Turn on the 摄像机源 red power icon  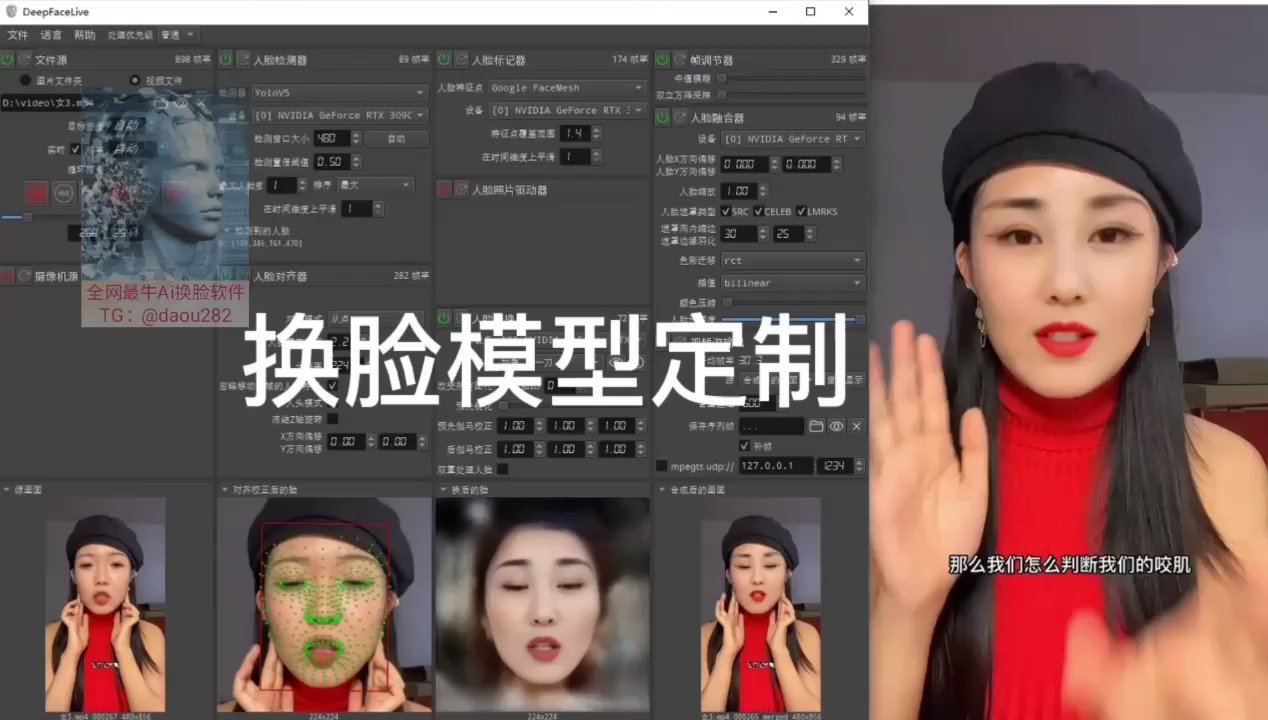coord(7,276)
